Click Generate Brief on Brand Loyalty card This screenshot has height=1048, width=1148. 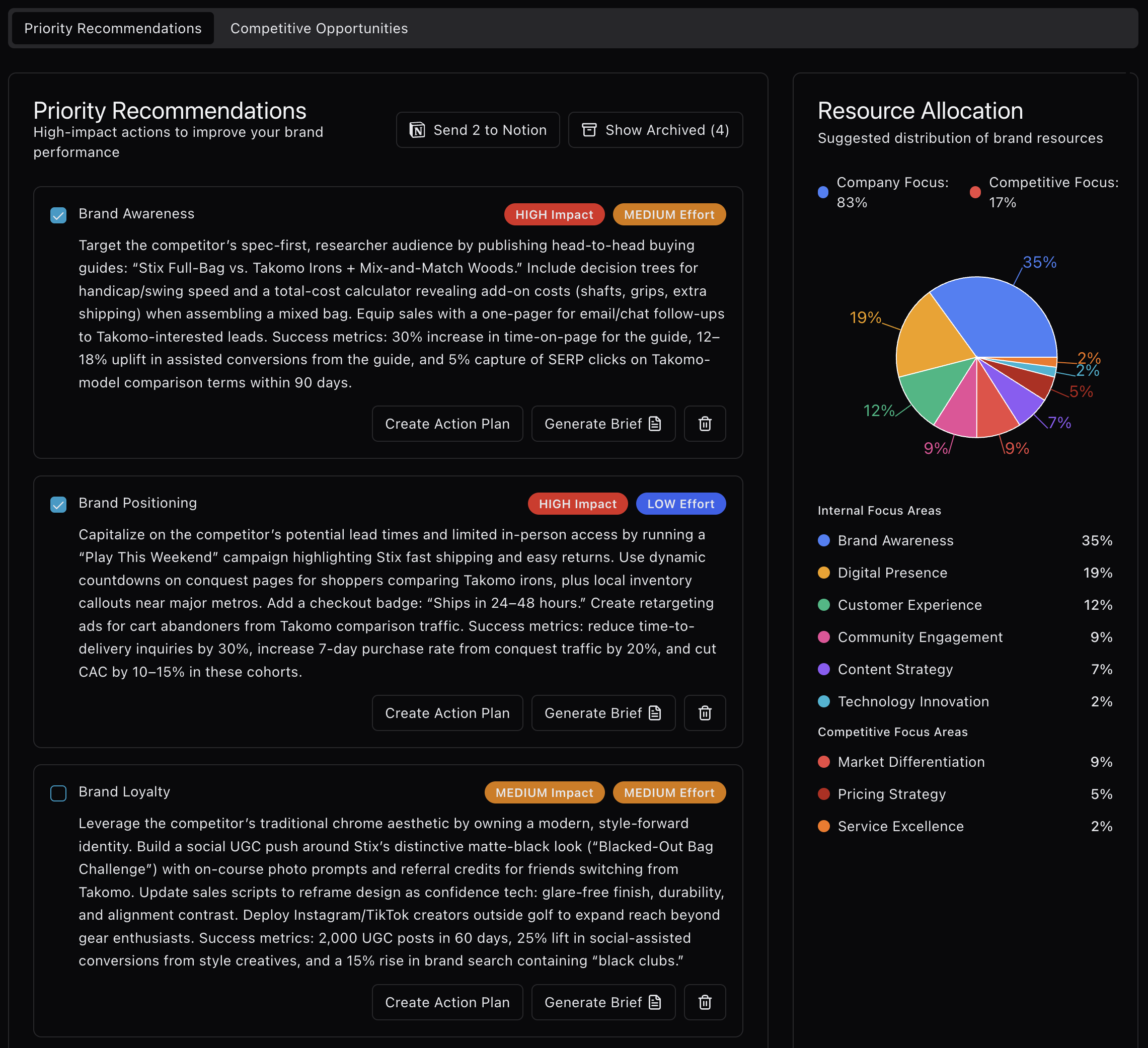pos(602,1002)
